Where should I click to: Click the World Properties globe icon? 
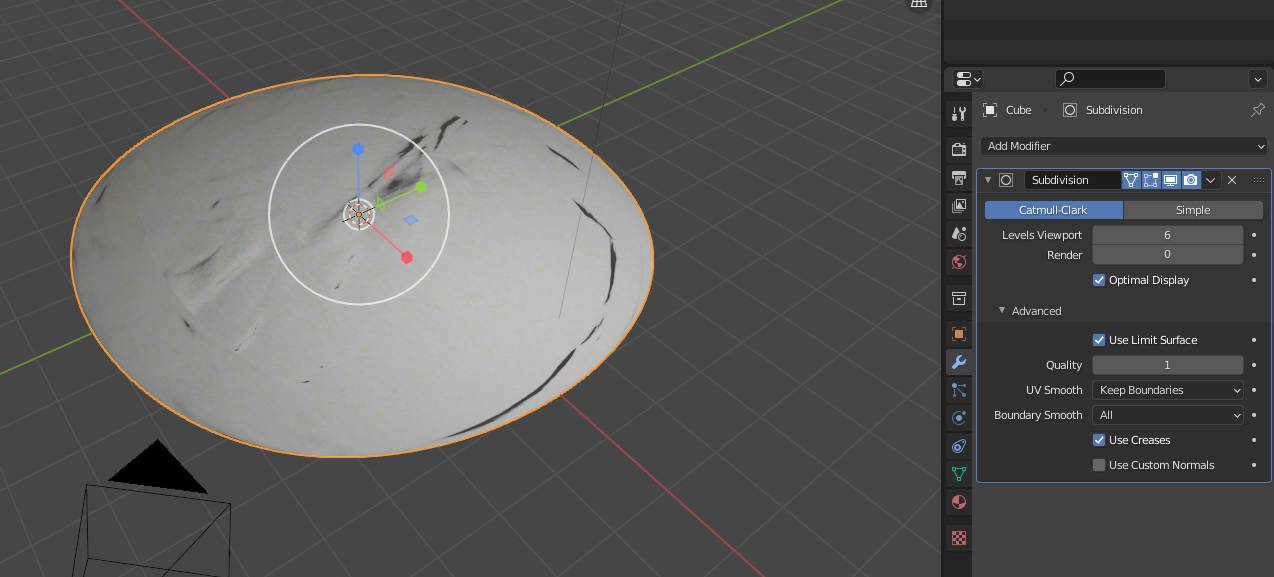coord(958,261)
